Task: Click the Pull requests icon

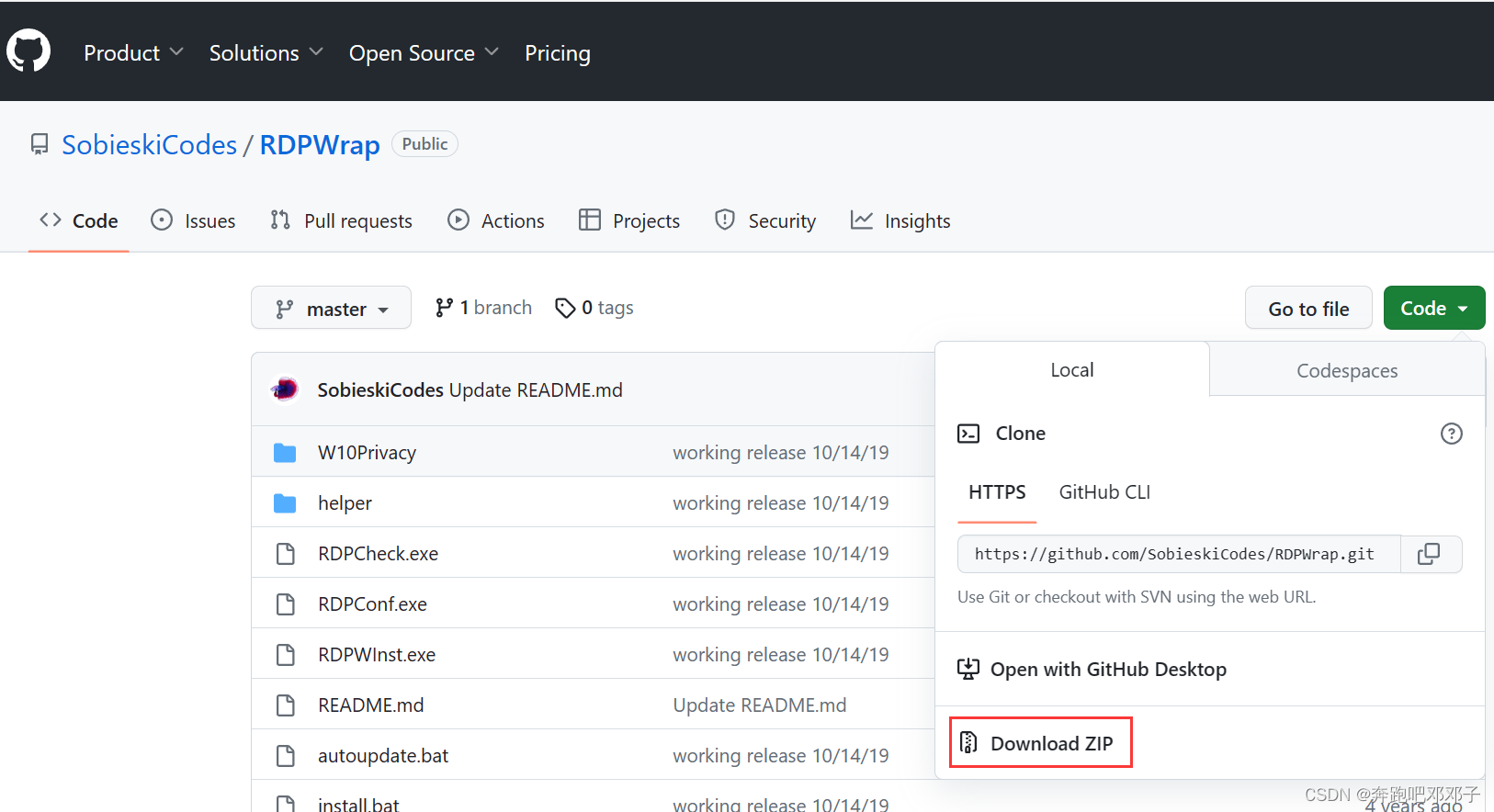Action: coord(280,220)
